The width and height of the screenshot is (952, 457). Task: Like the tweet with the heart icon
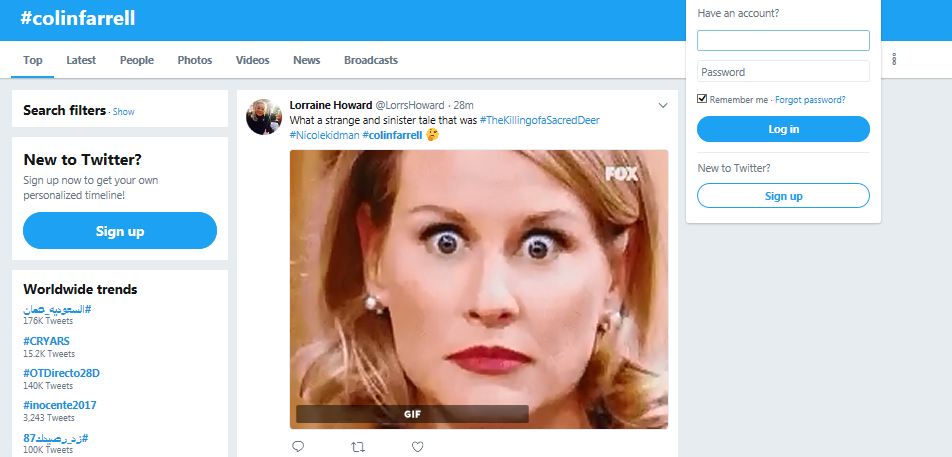tap(417, 447)
